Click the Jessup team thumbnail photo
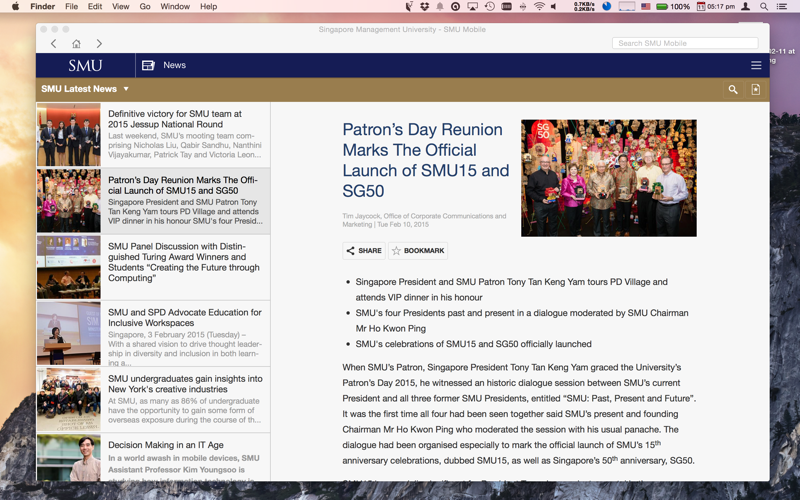The height and width of the screenshot is (500, 800). [68, 135]
